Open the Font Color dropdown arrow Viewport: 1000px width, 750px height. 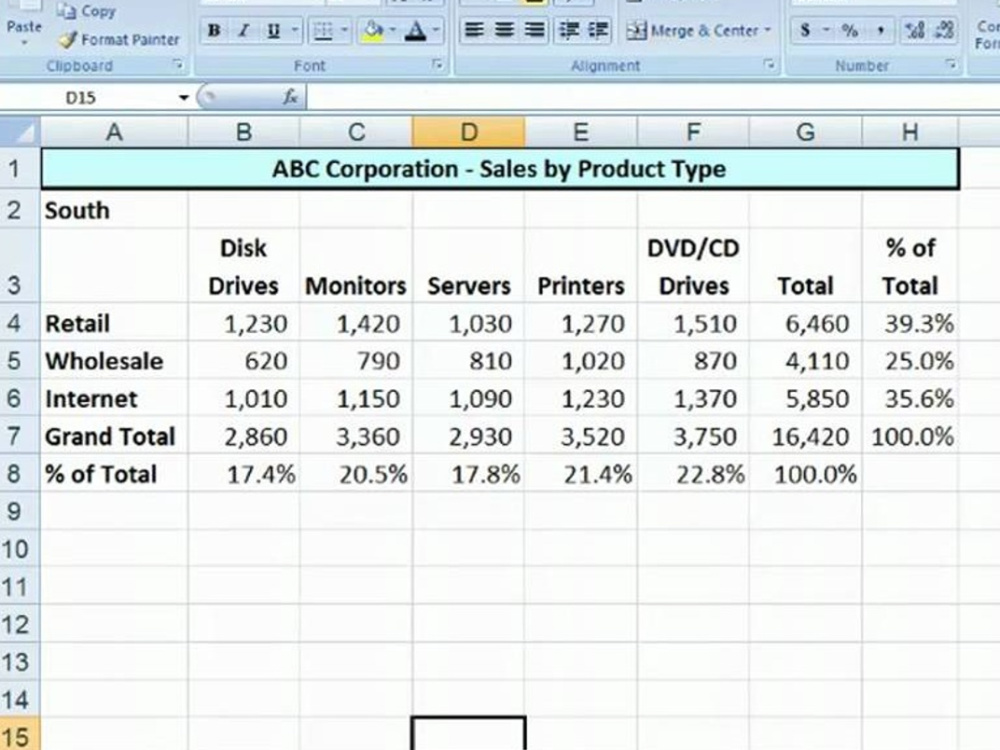[436, 30]
